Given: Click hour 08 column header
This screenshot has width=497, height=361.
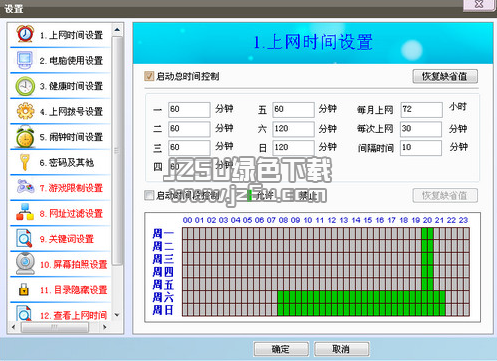Looking at the screenshot, I should point(283,220).
